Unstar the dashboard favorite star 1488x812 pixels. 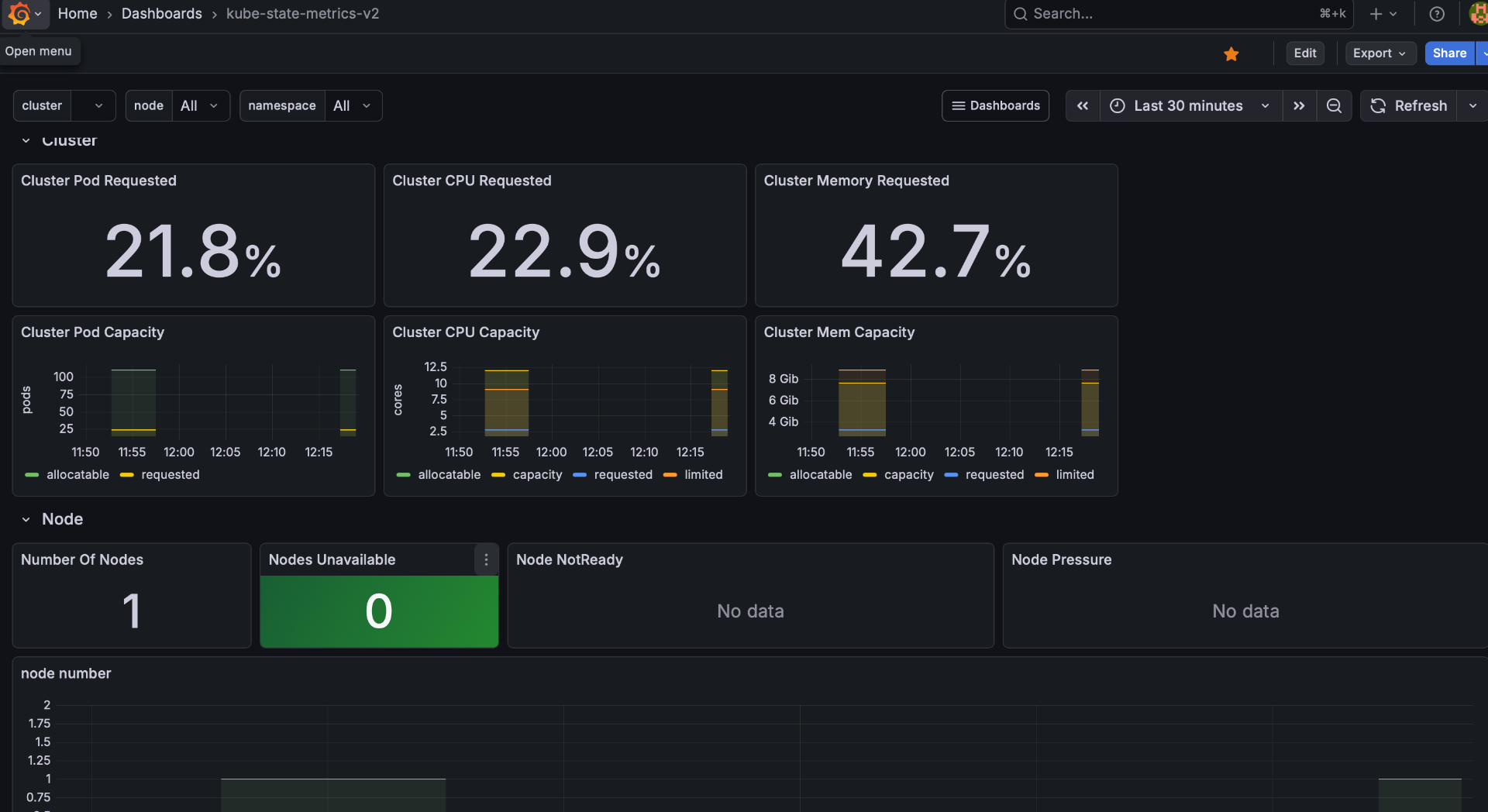(1231, 53)
